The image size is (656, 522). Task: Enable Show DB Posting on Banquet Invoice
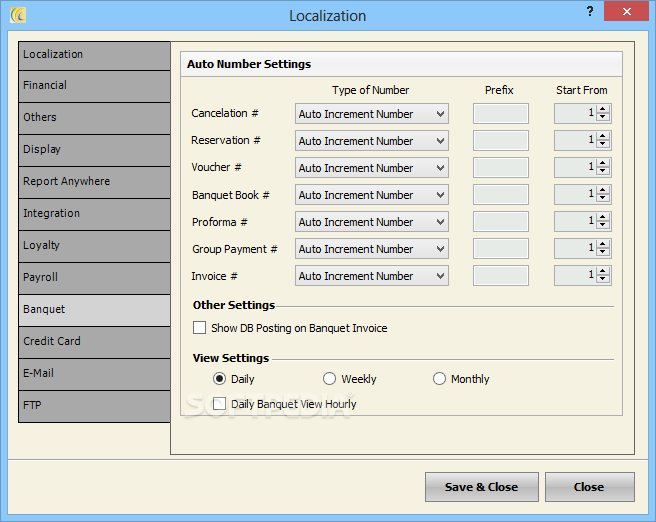pyautogui.click(x=200, y=328)
